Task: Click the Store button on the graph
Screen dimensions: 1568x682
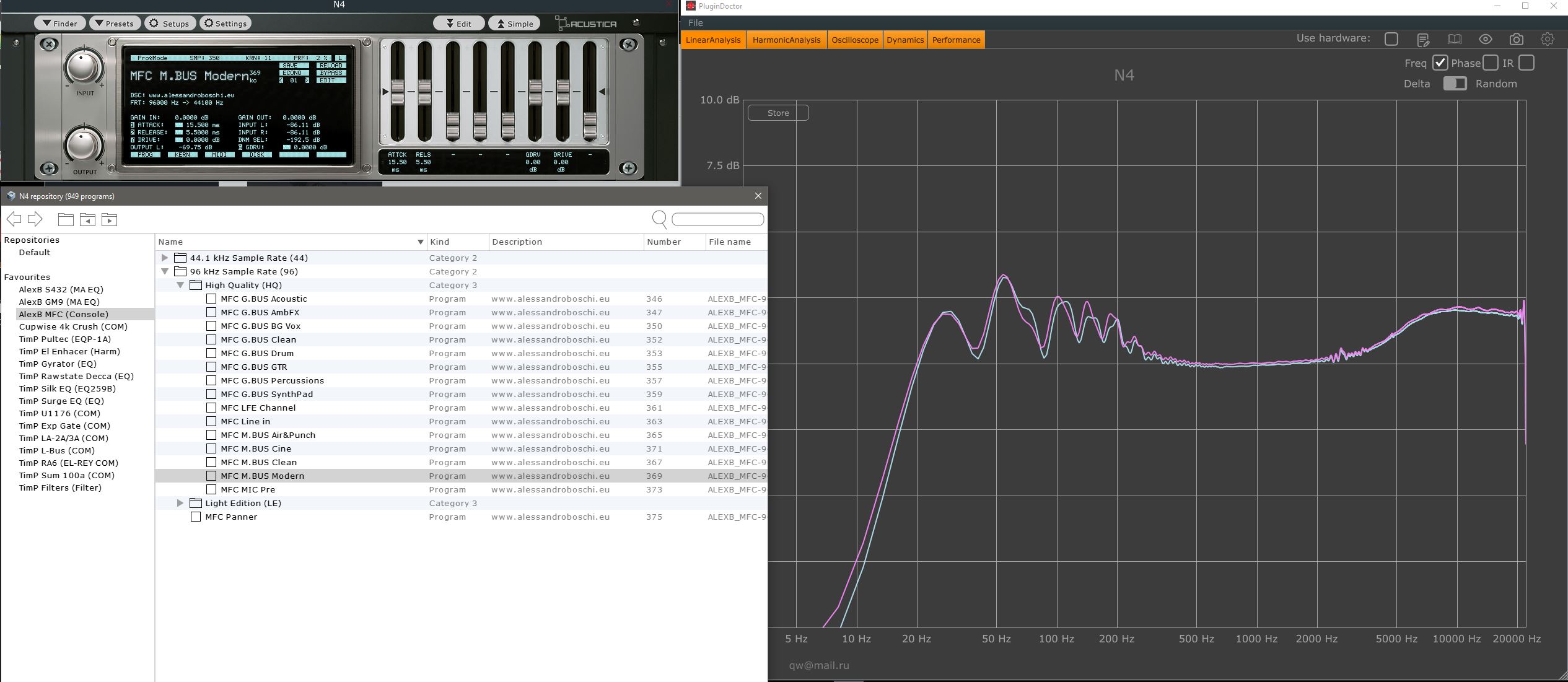Action: (x=777, y=113)
